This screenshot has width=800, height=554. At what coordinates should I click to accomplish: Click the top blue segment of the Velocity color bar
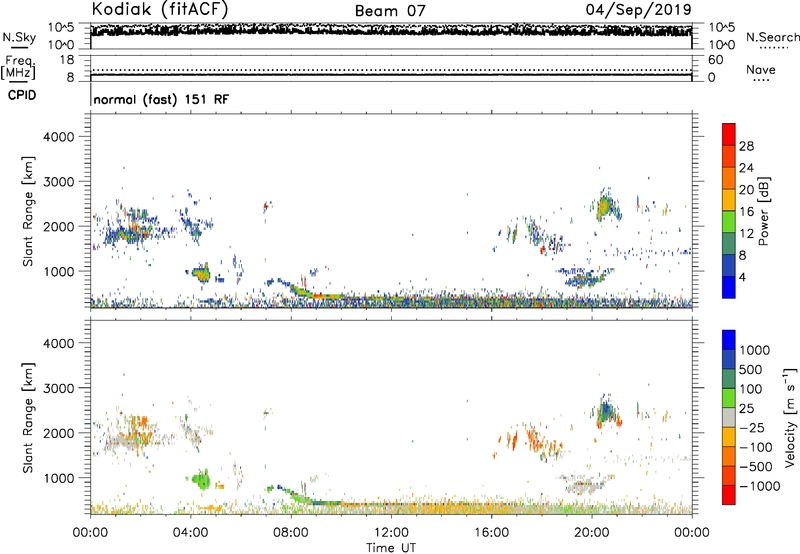tap(729, 340)
